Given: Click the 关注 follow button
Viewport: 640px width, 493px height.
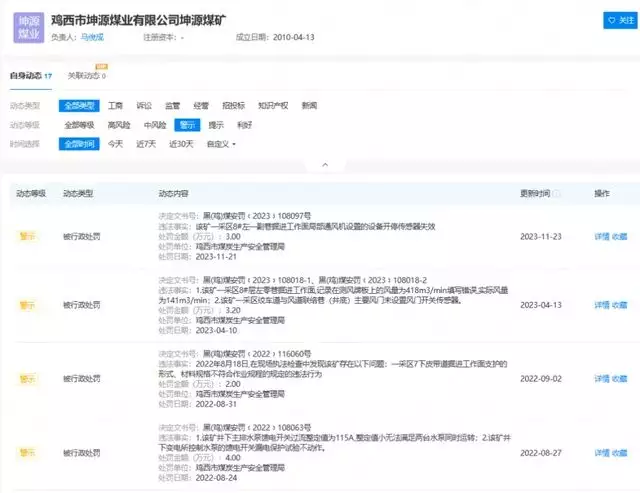Looking at the screenshot, I should [x=620, y=20].
